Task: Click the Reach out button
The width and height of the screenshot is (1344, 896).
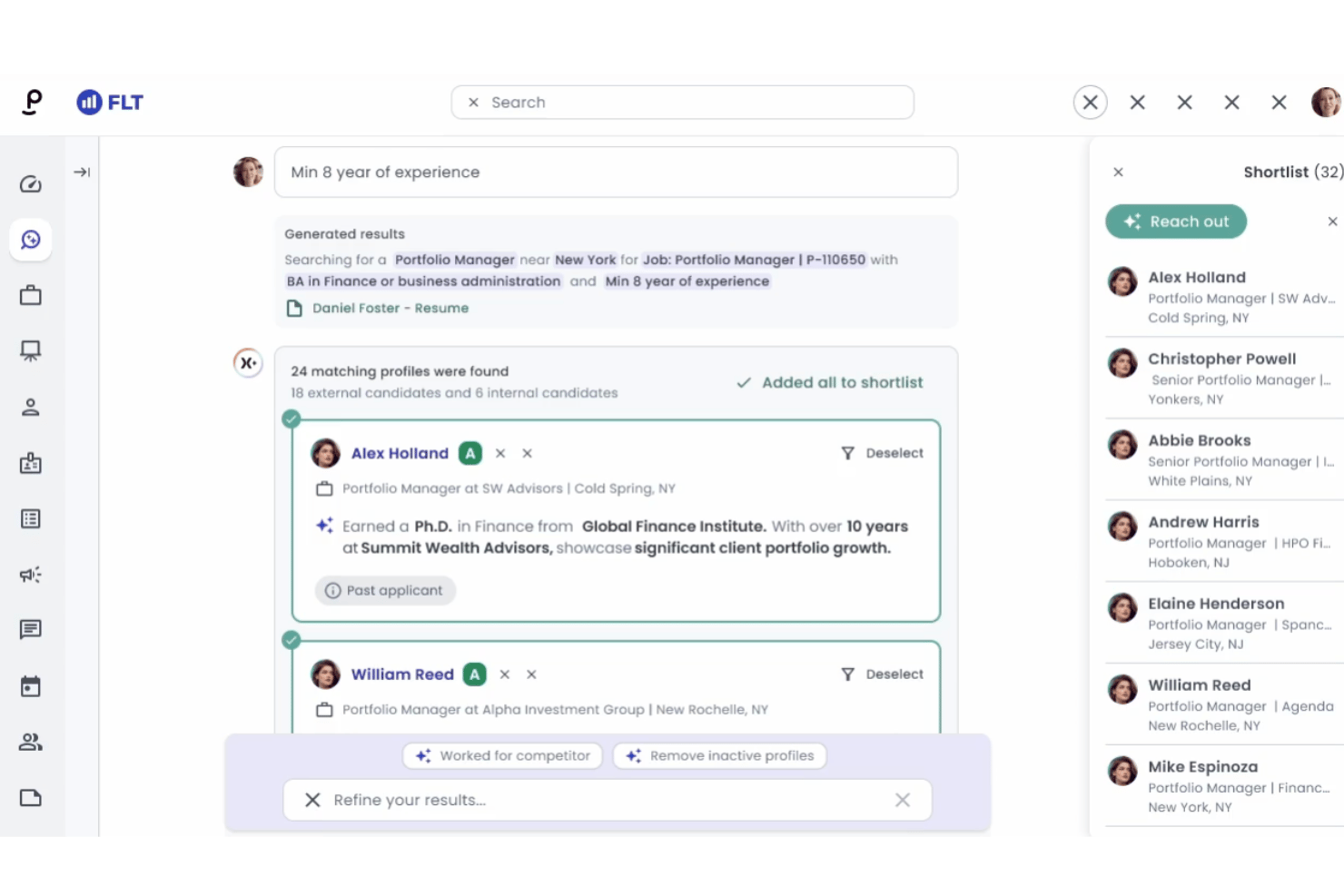Action: 1176,222
